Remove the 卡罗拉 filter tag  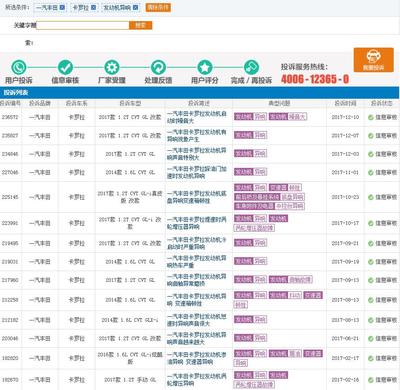94,7
